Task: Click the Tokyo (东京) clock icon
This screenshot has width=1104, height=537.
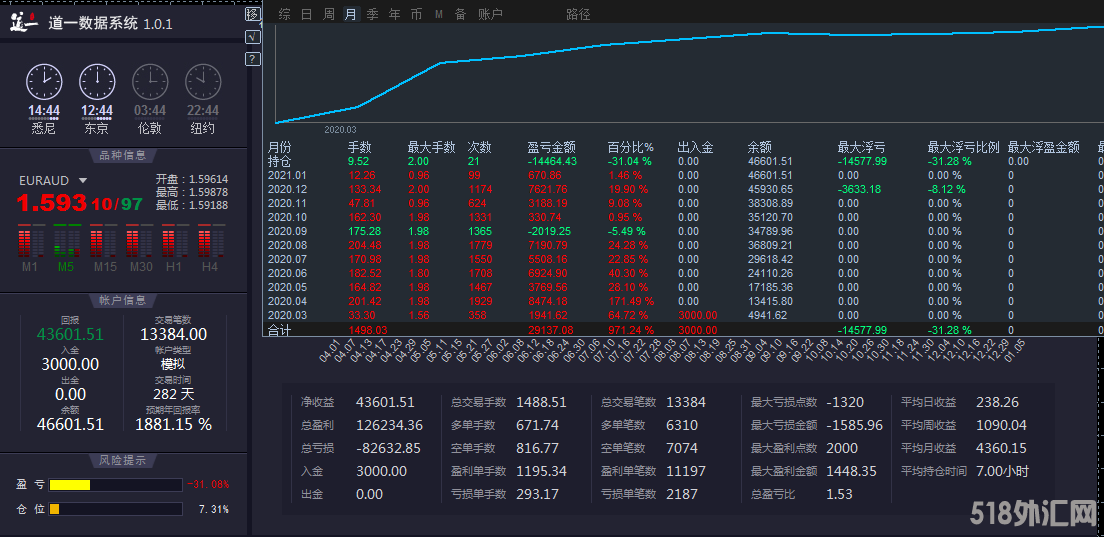Action: click(x=97, y=81)
